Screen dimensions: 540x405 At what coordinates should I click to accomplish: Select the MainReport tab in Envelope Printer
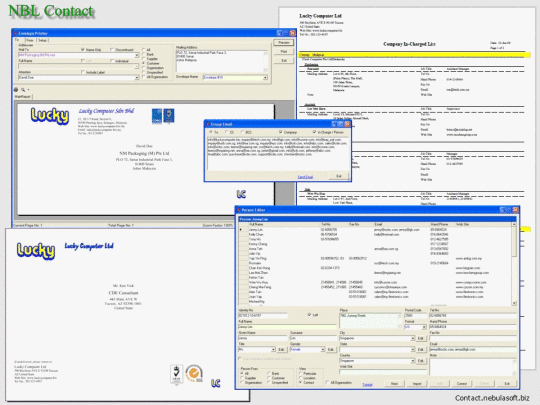coord(23,97)
